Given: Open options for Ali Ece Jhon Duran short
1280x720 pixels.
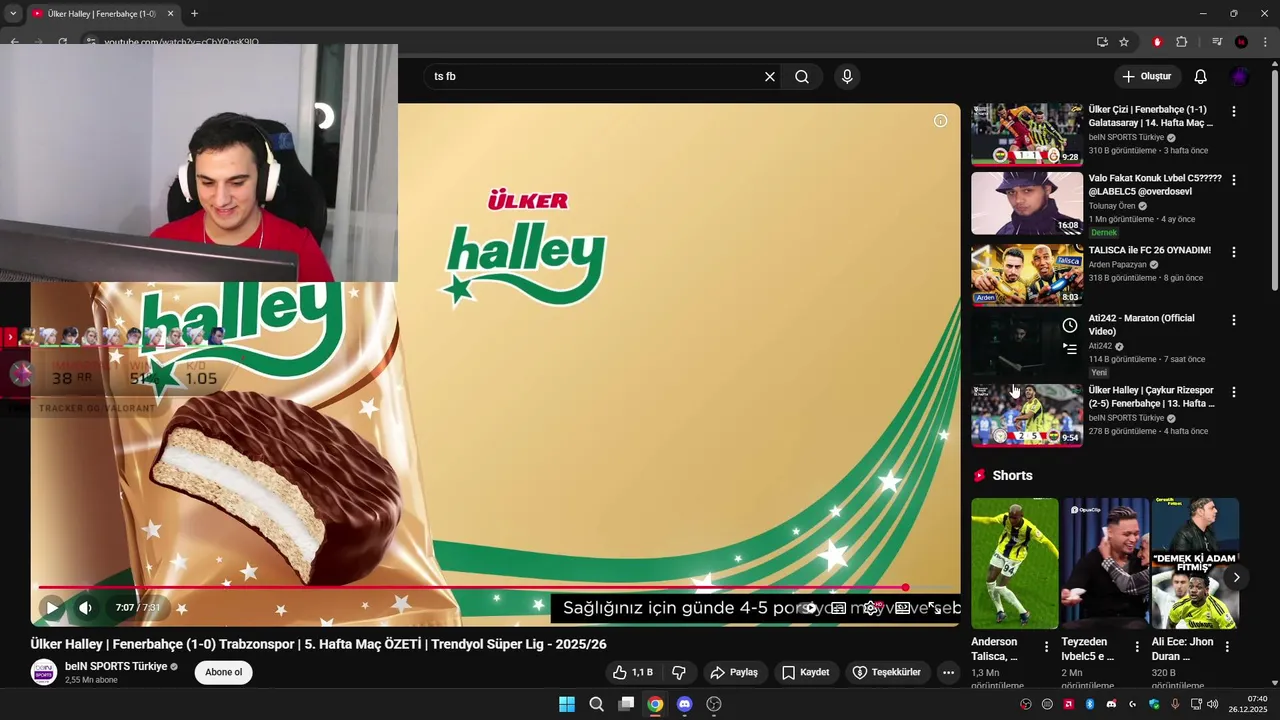Looking at the screenshot, I should pyautogui.click(x=1227, y=647).
